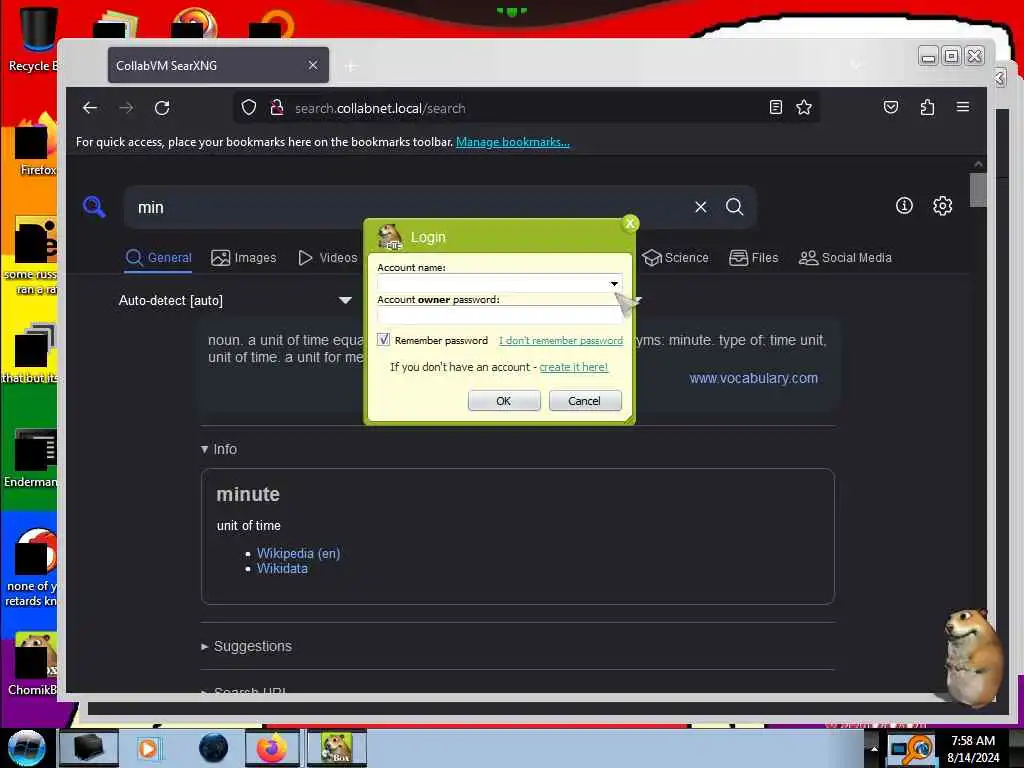The height and width of the screenshot is (768, 1024).
Task: Click the taskbar clock showing 7:58 AM
Action: click(973, 748)
